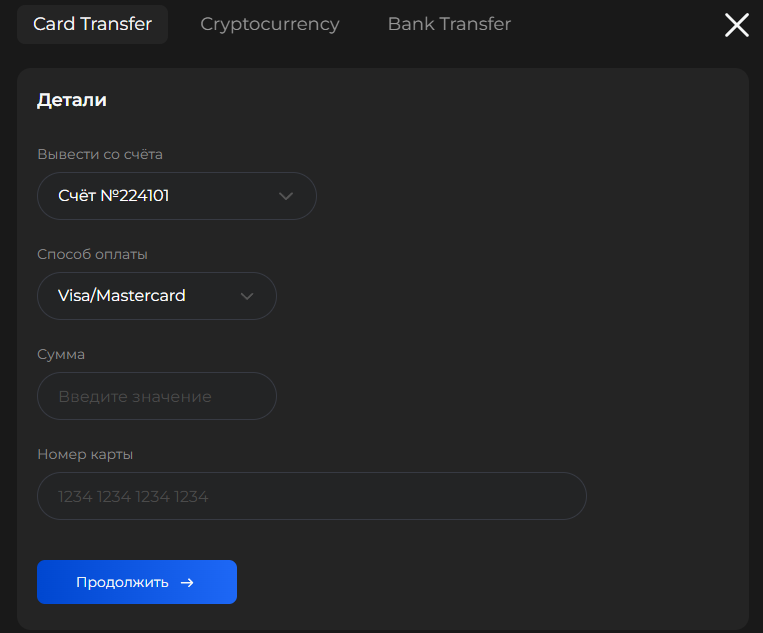Switch to the Card Transfer tab
The width and height of the screenshot is (763, 633).
(x=92, y=24)
